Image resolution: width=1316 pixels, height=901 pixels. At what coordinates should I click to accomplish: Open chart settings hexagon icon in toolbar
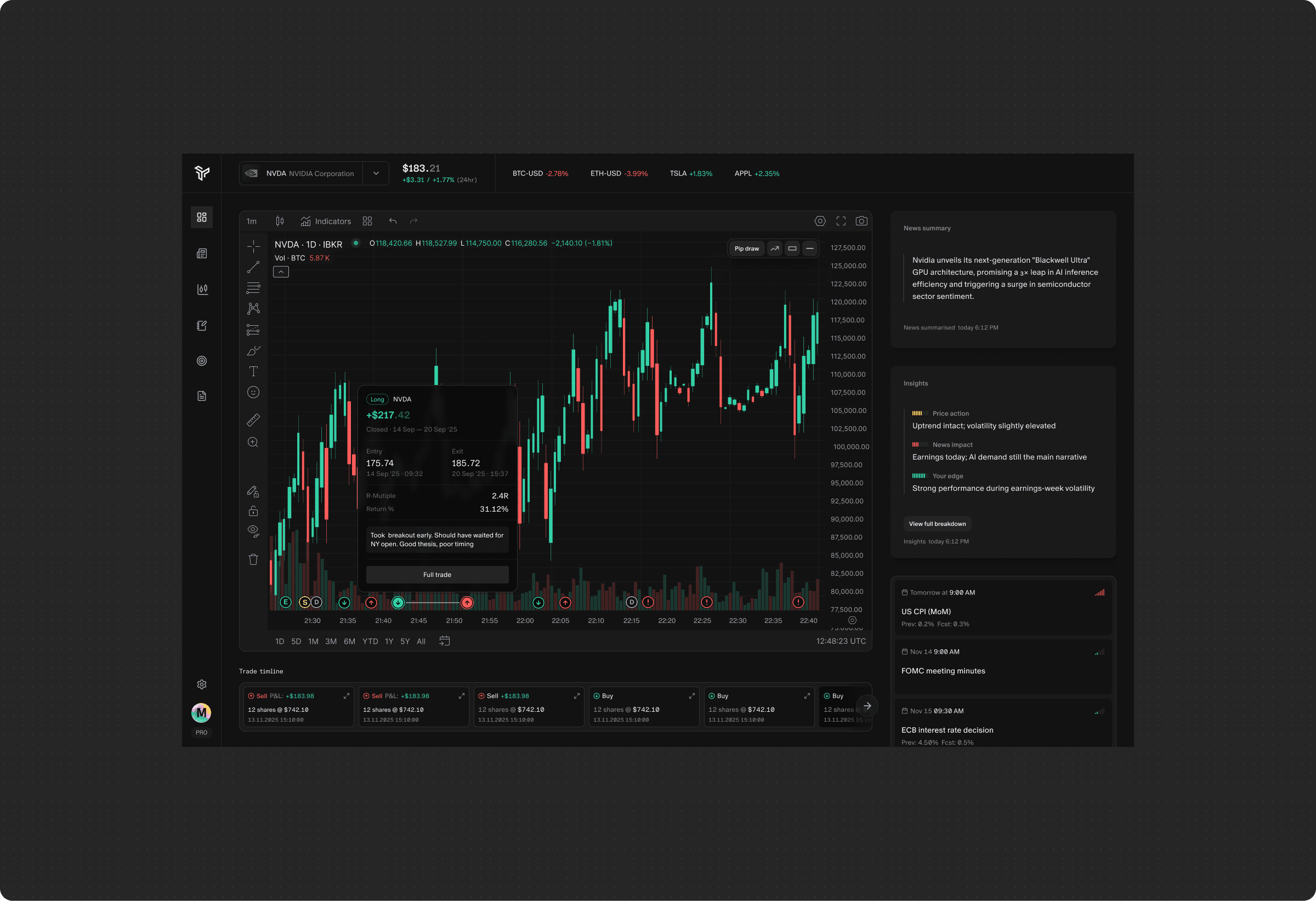820,221
